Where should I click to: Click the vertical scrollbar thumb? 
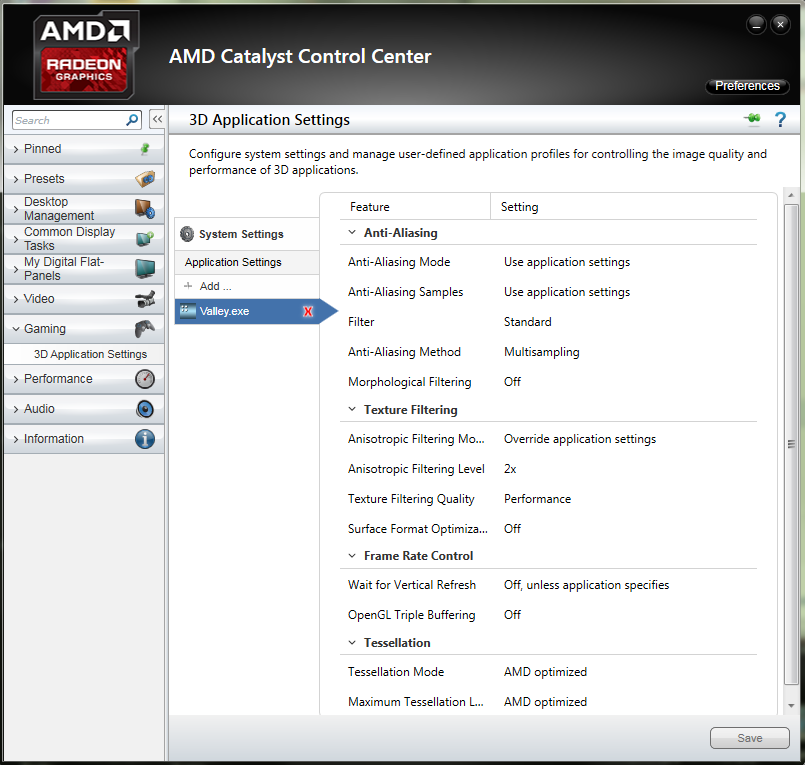click(x=791, y=444)
